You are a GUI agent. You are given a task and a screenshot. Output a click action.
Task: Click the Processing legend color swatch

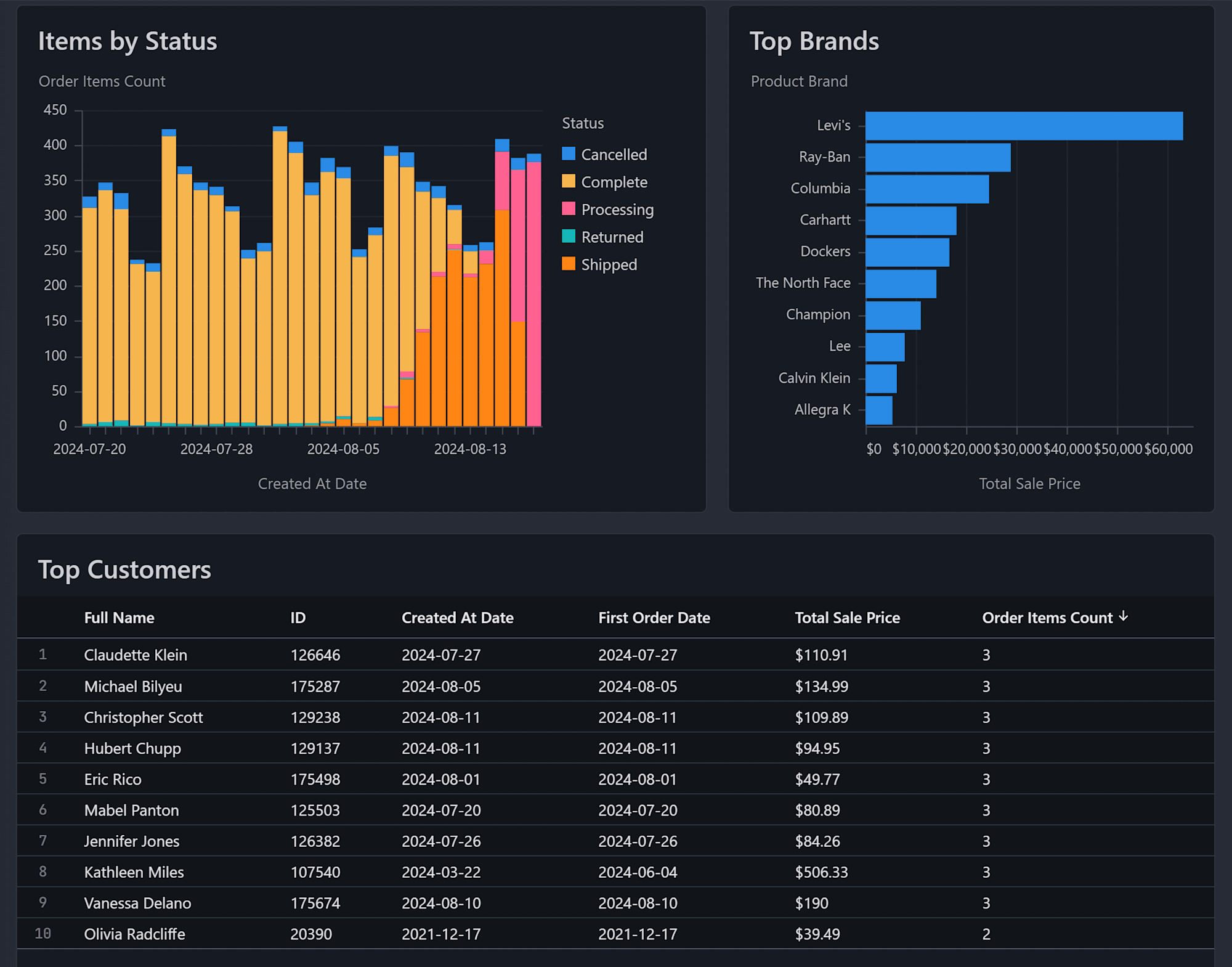(x=569, y=209)
